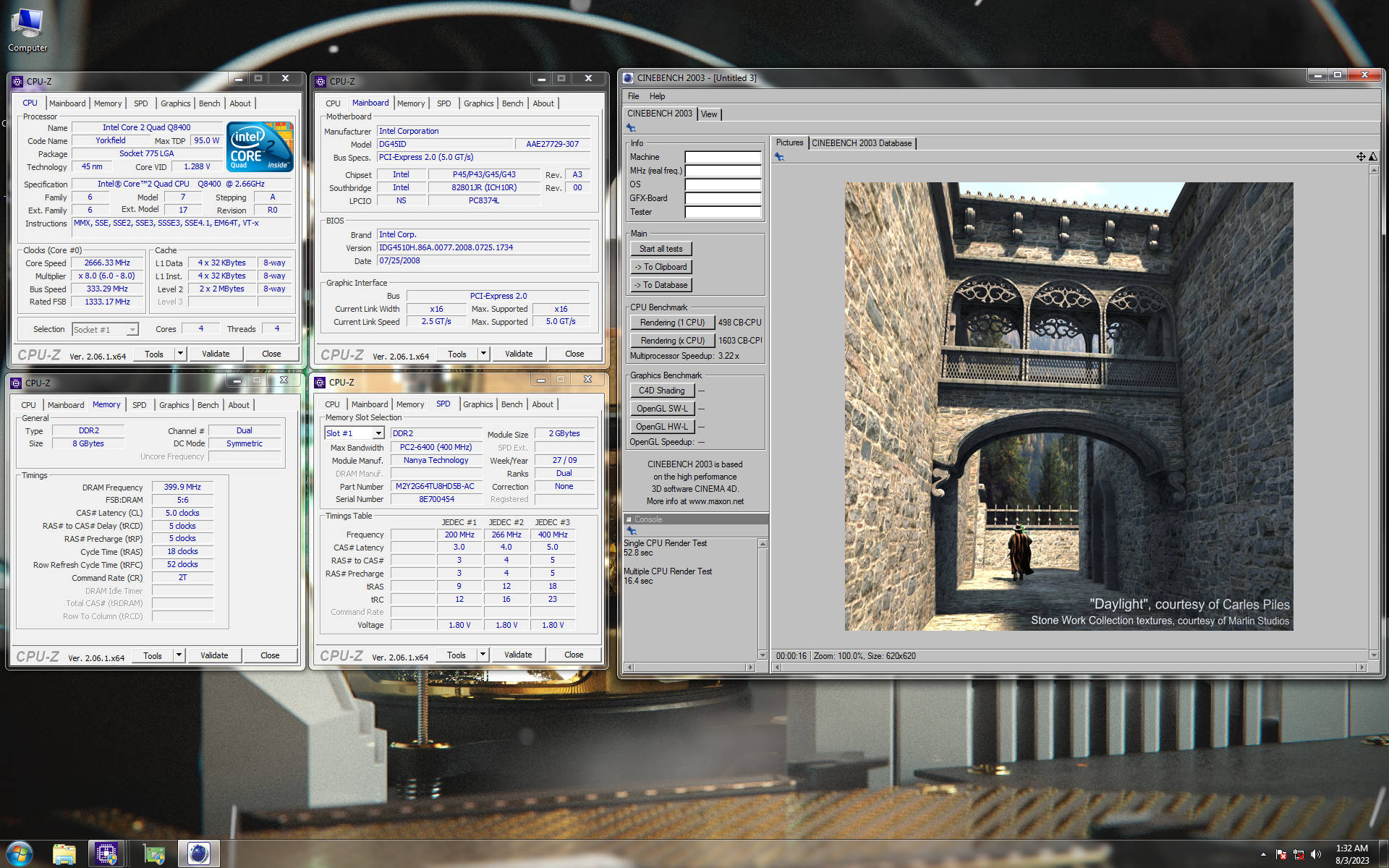Click Close button in CPU-Z Mainboard window
1389x868 pixels.
pos(574,354)
